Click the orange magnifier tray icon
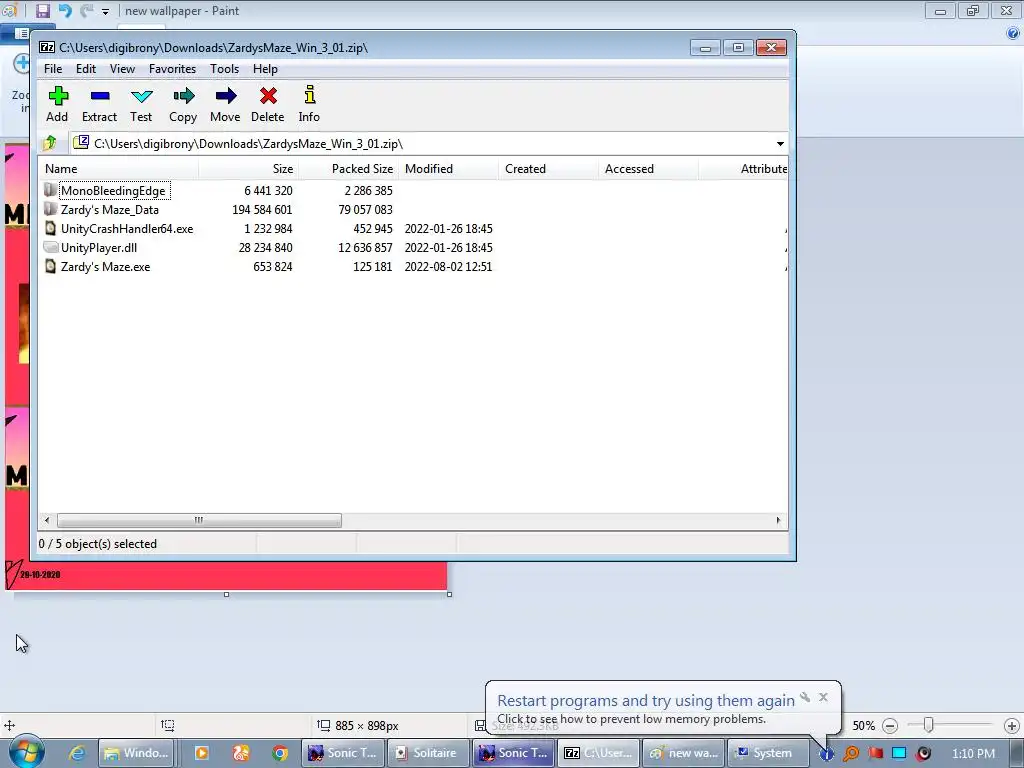Screen dimensions: 1024x768 851,753
